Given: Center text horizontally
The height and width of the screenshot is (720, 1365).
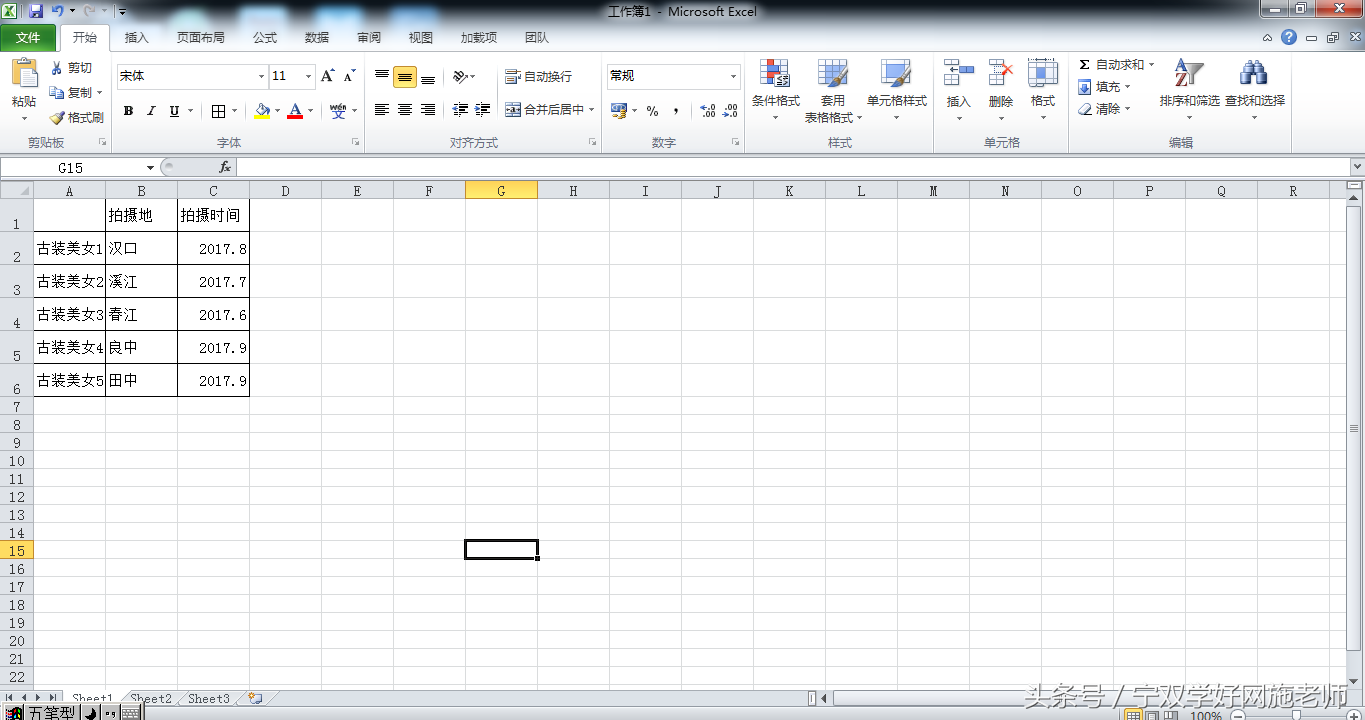Looking at the screenshot, I should pyautogui.click(x=405, y=110).
